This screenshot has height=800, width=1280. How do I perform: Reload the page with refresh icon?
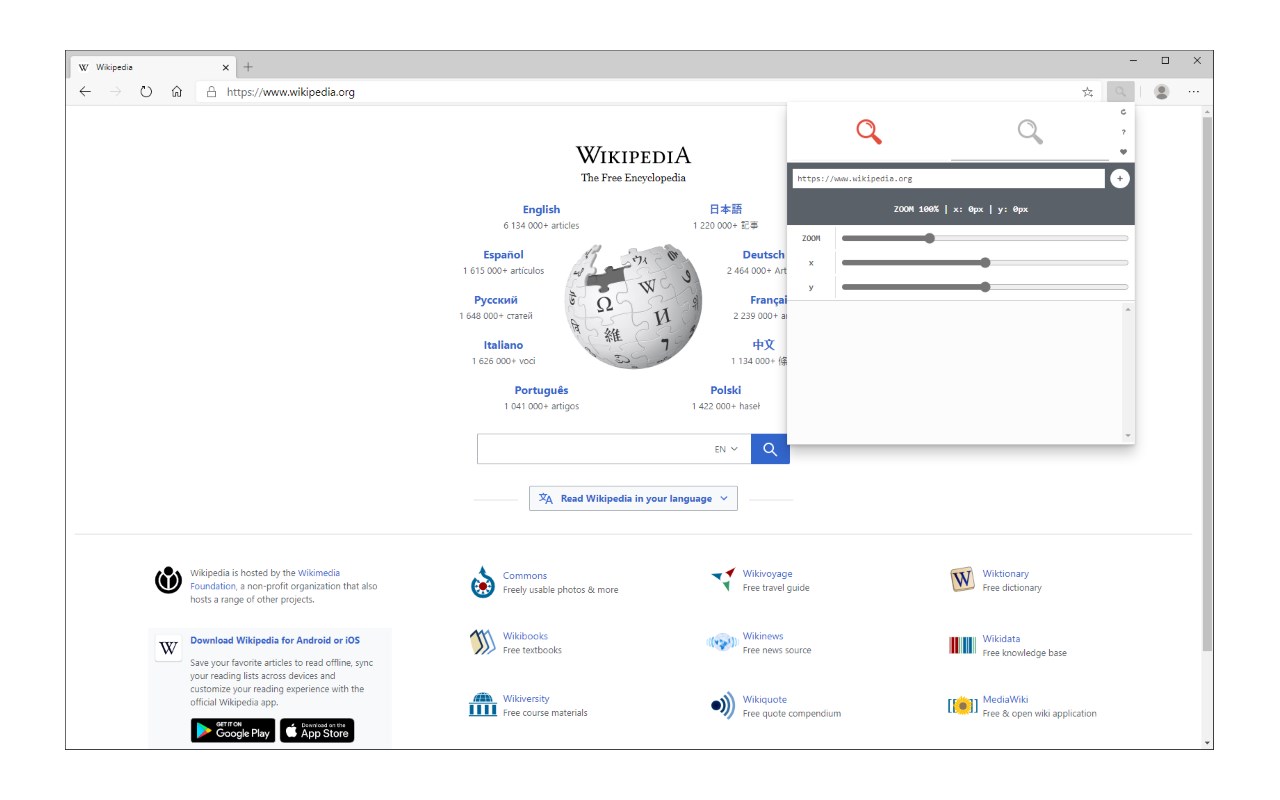point(146,92)
